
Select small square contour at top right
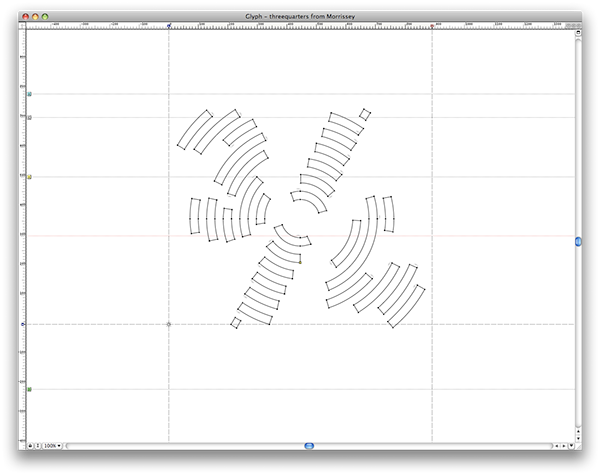tap(365, 114)
